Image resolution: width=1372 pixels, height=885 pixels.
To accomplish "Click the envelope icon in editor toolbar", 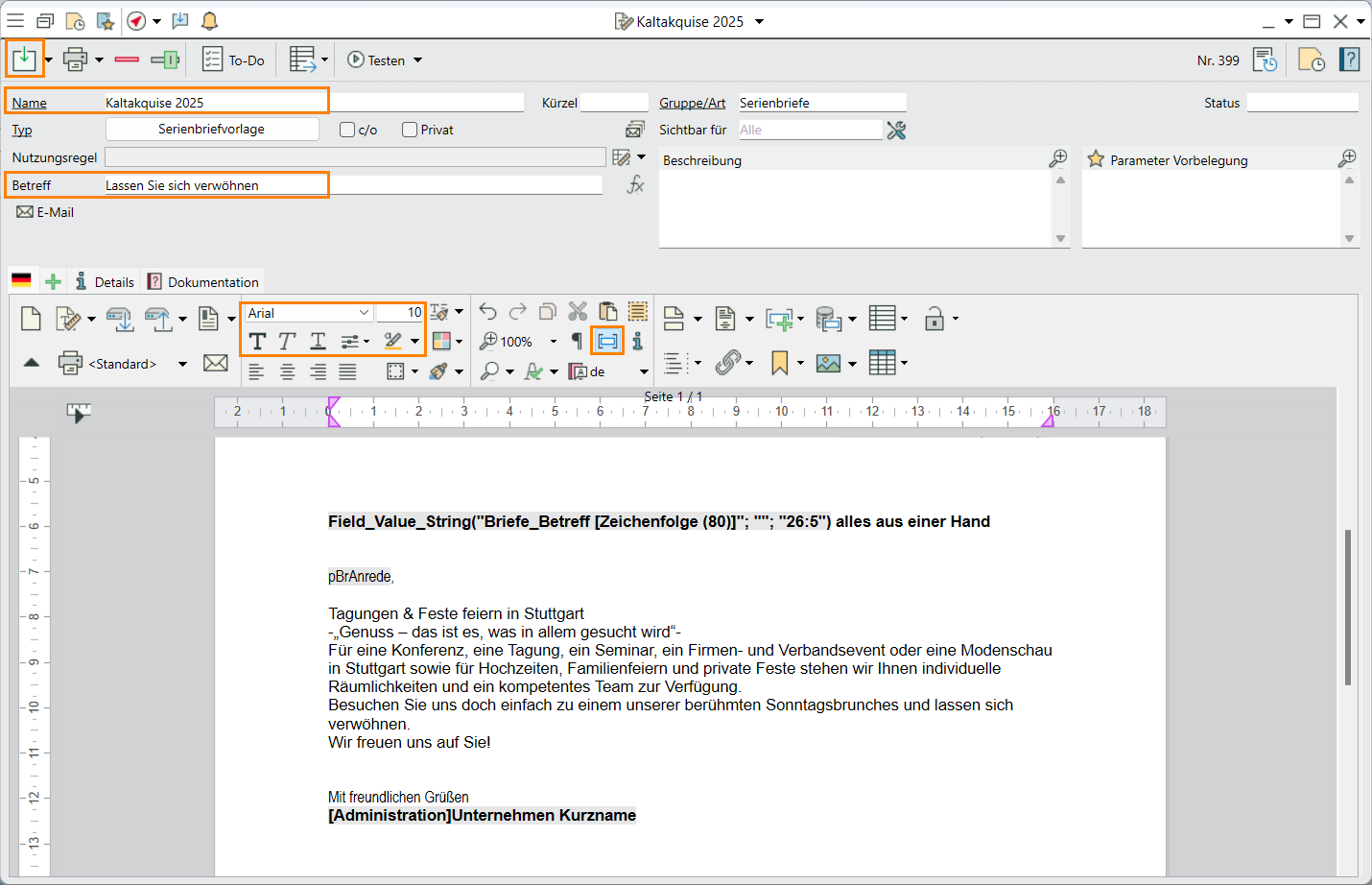I will coord(216,363).
